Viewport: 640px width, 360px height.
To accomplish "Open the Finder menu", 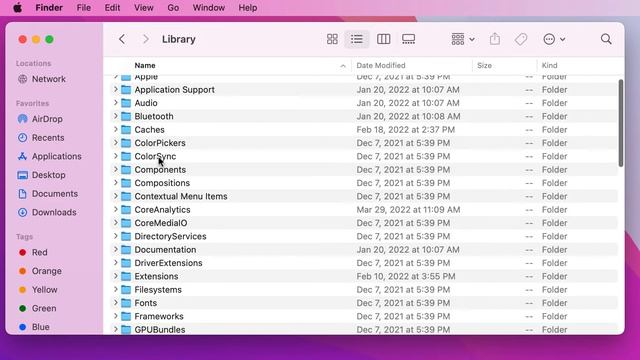I will (49, 8).
